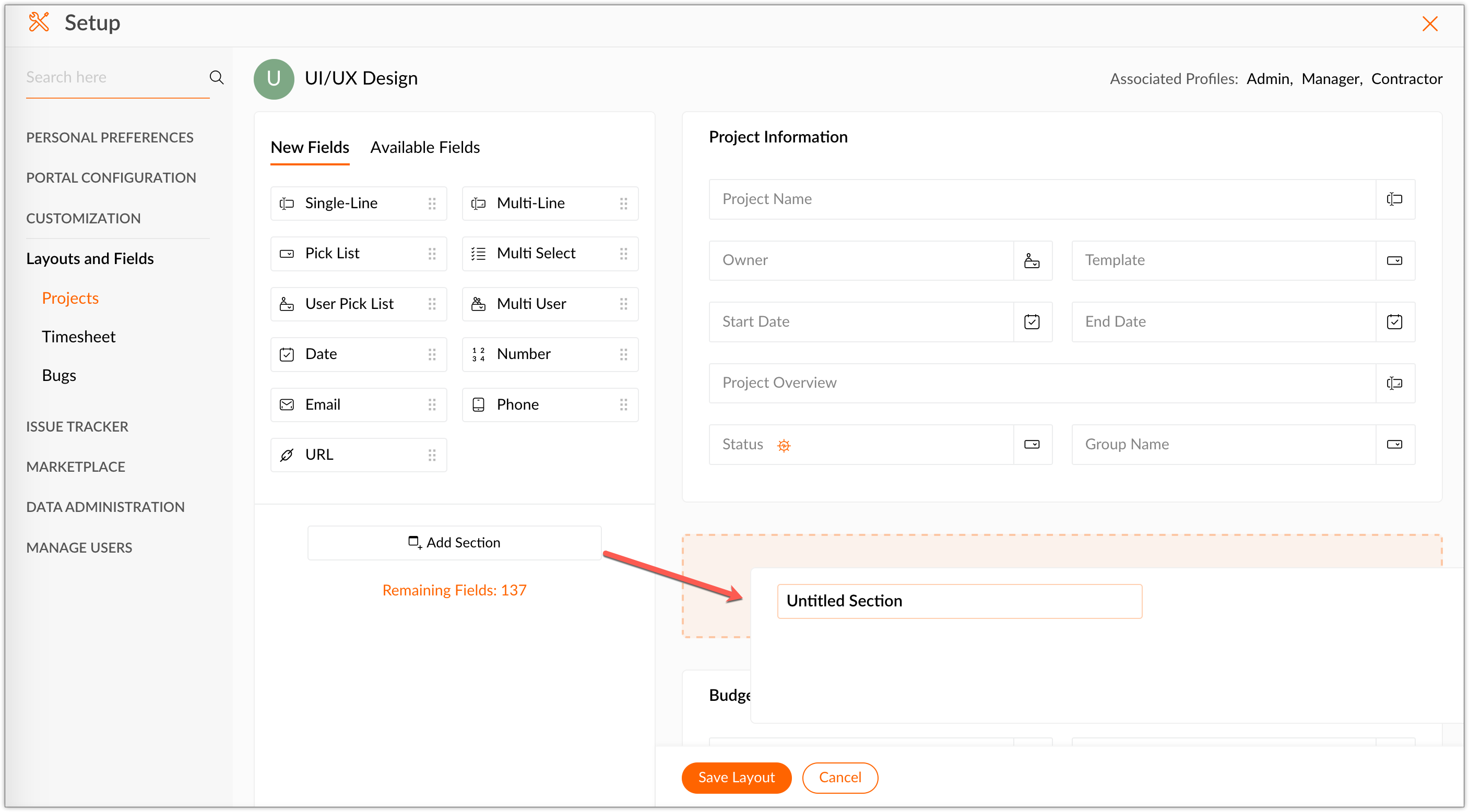This screenshot has height=812, width=1469.
Task: Open the Group Name dropdown
Action: coord(1394,444)
